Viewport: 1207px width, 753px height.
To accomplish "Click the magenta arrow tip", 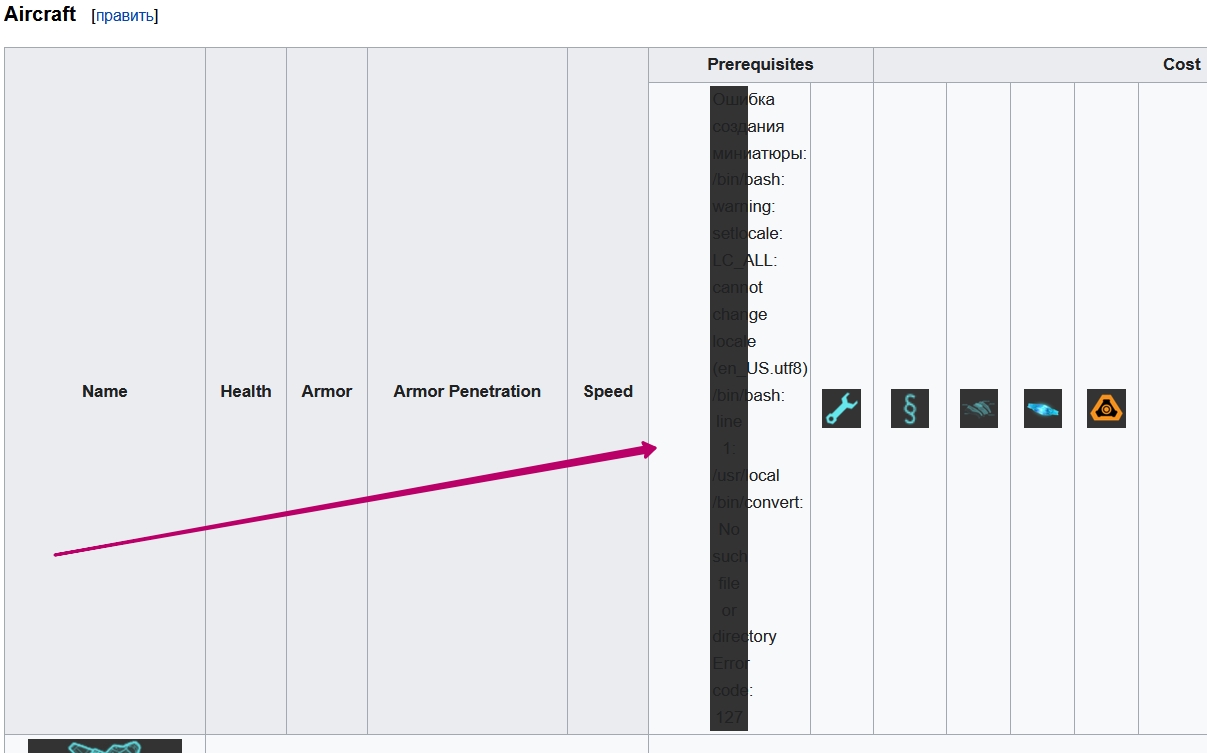I will (652, 449).
